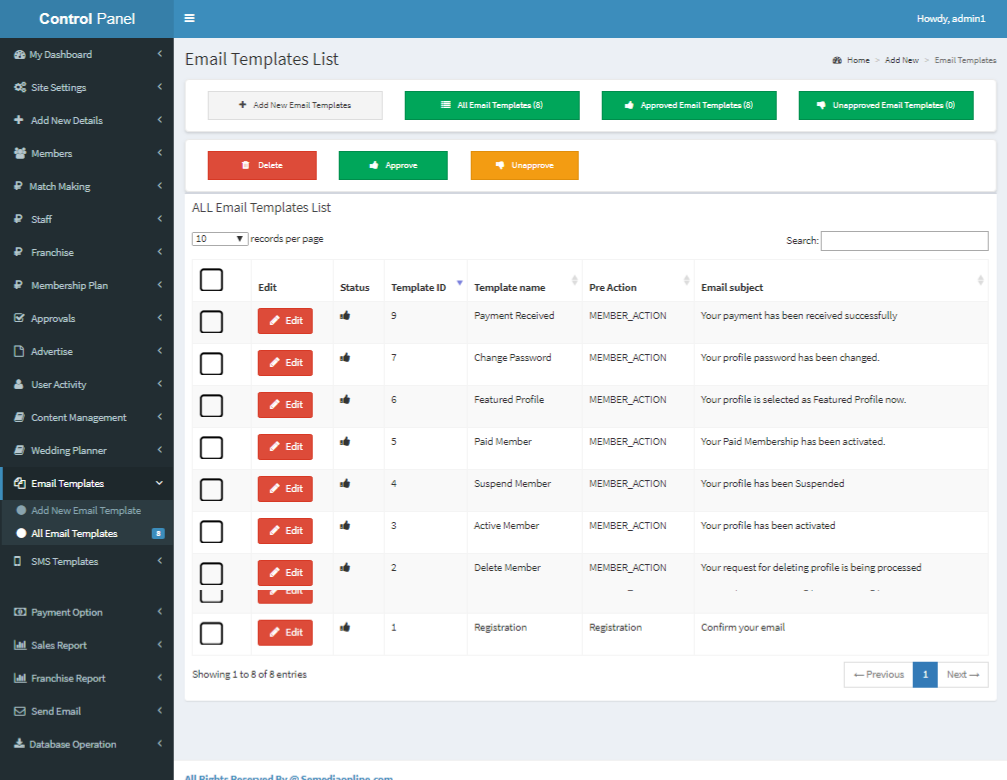Click Edit for the Featured Profile template
This screenshot has width=1007, height=780.
[x=285, y=404]
